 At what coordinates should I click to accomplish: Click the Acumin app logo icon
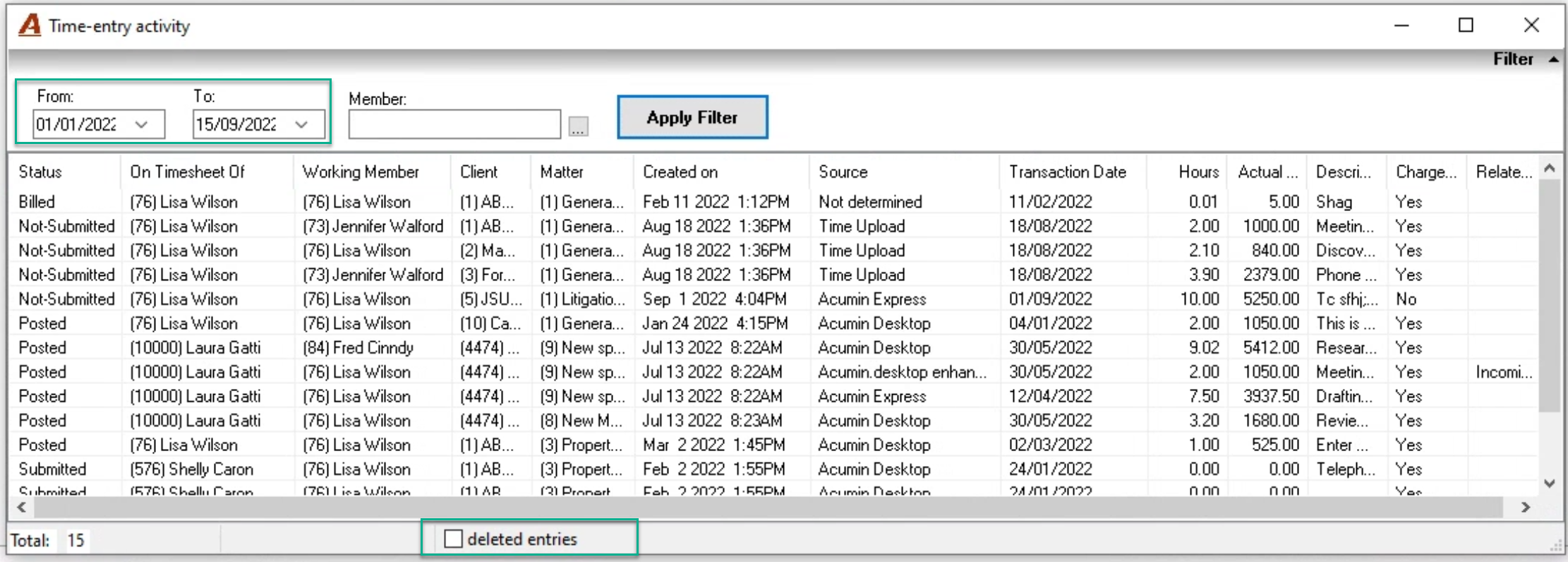coord(30,25)
